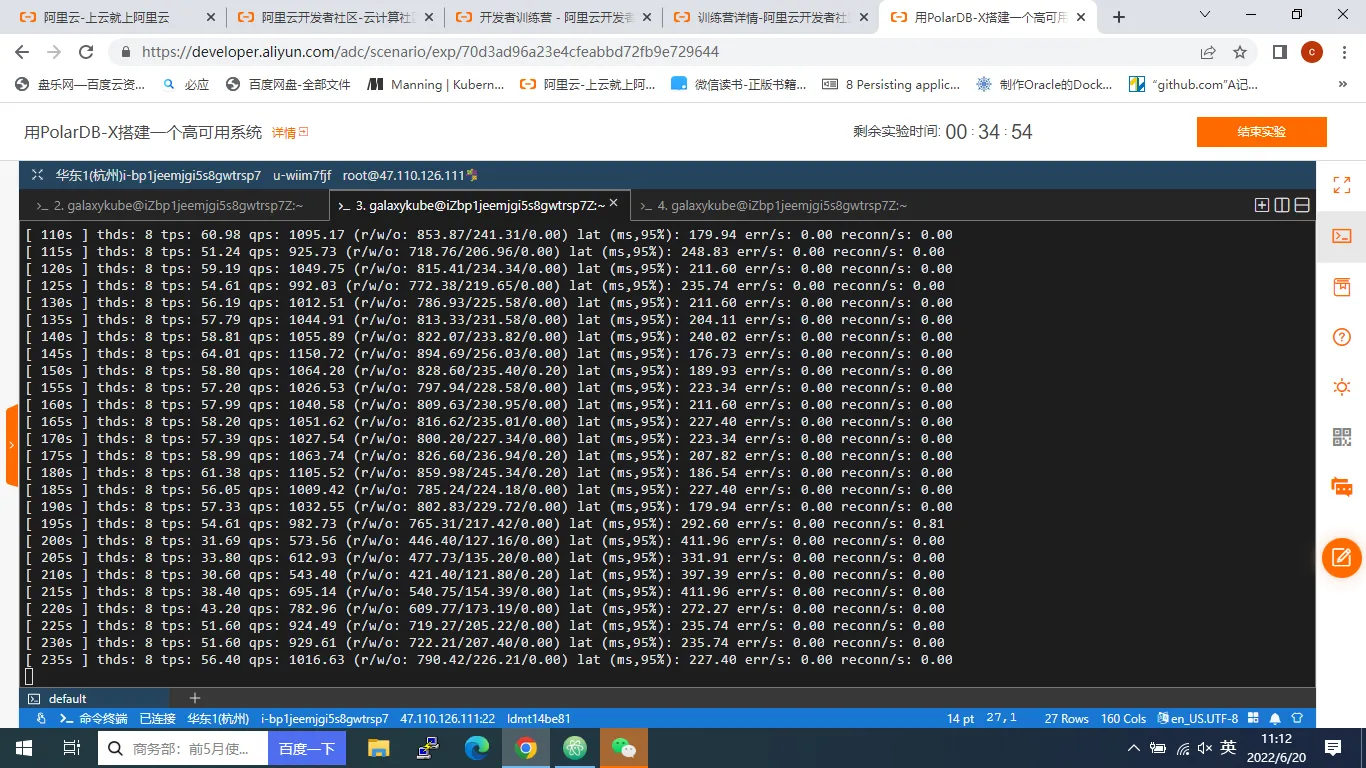Click 160 Cols in the status bar
The height and width of the screenshot is (768, 1366).
[1124, 718]
